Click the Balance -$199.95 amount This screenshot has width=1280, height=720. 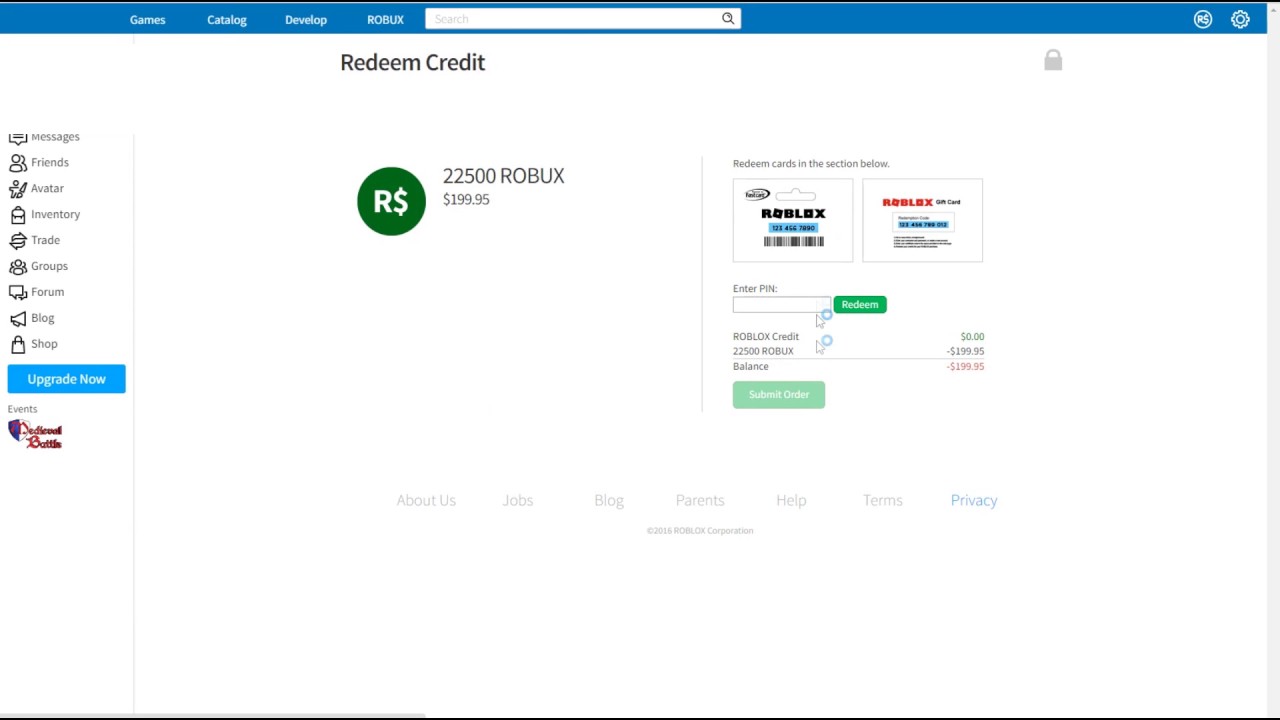(x=965, y=366)
